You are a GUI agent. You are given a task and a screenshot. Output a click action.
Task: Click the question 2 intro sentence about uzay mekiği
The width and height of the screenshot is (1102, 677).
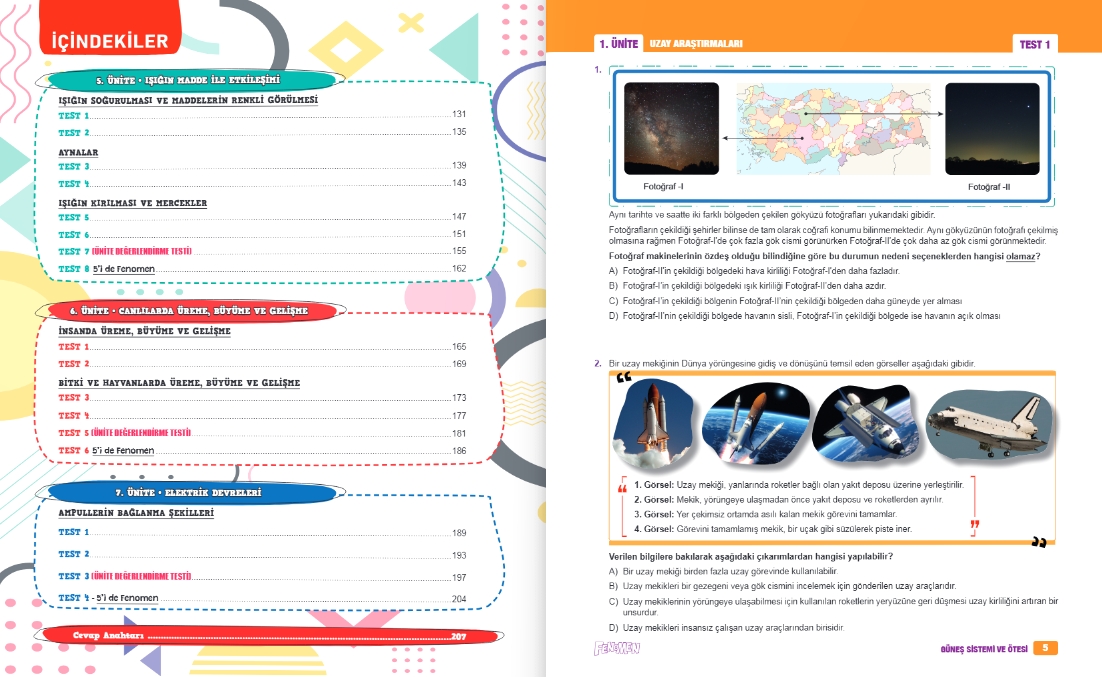(x=791, y=363)
